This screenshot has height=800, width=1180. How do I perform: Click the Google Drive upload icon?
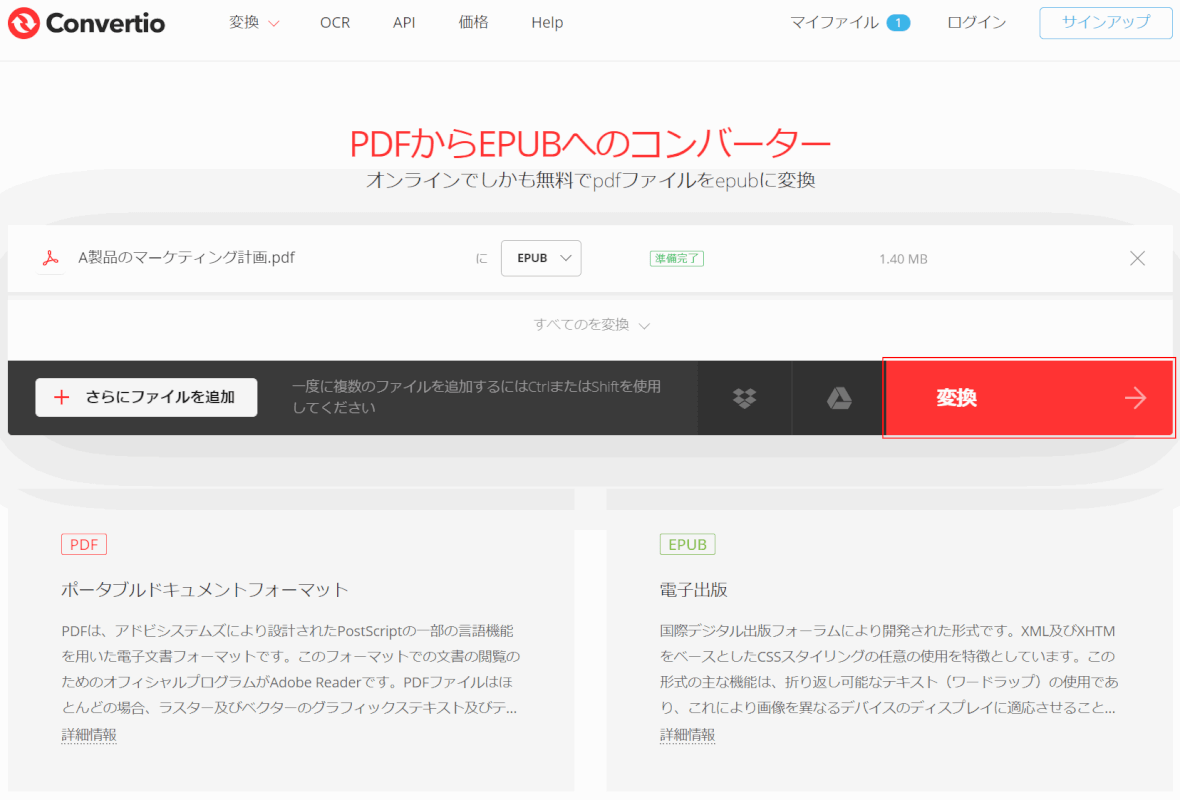838,398
